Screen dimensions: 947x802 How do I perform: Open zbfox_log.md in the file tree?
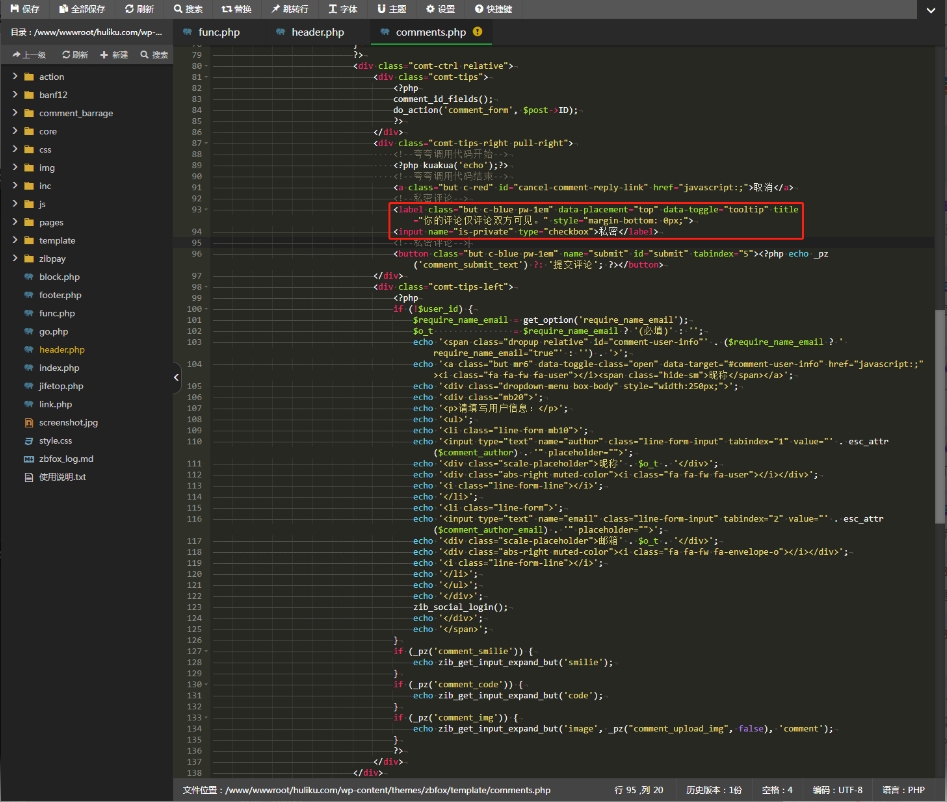click(x=66, y=459)
